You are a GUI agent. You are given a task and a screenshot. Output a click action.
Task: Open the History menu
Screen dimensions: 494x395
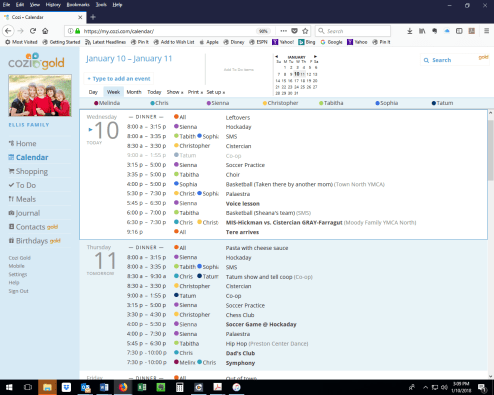coord(53,5)
